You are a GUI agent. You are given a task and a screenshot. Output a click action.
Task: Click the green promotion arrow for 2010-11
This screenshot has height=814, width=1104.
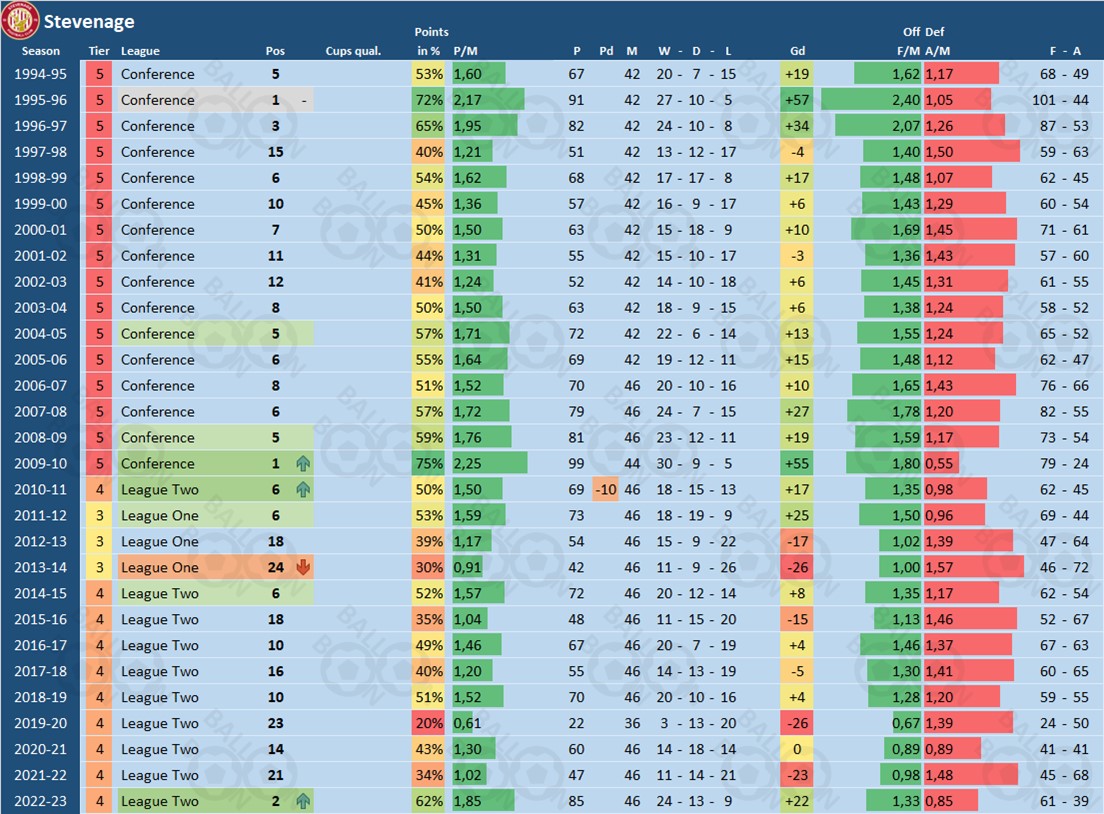click(x=303, y=490)
